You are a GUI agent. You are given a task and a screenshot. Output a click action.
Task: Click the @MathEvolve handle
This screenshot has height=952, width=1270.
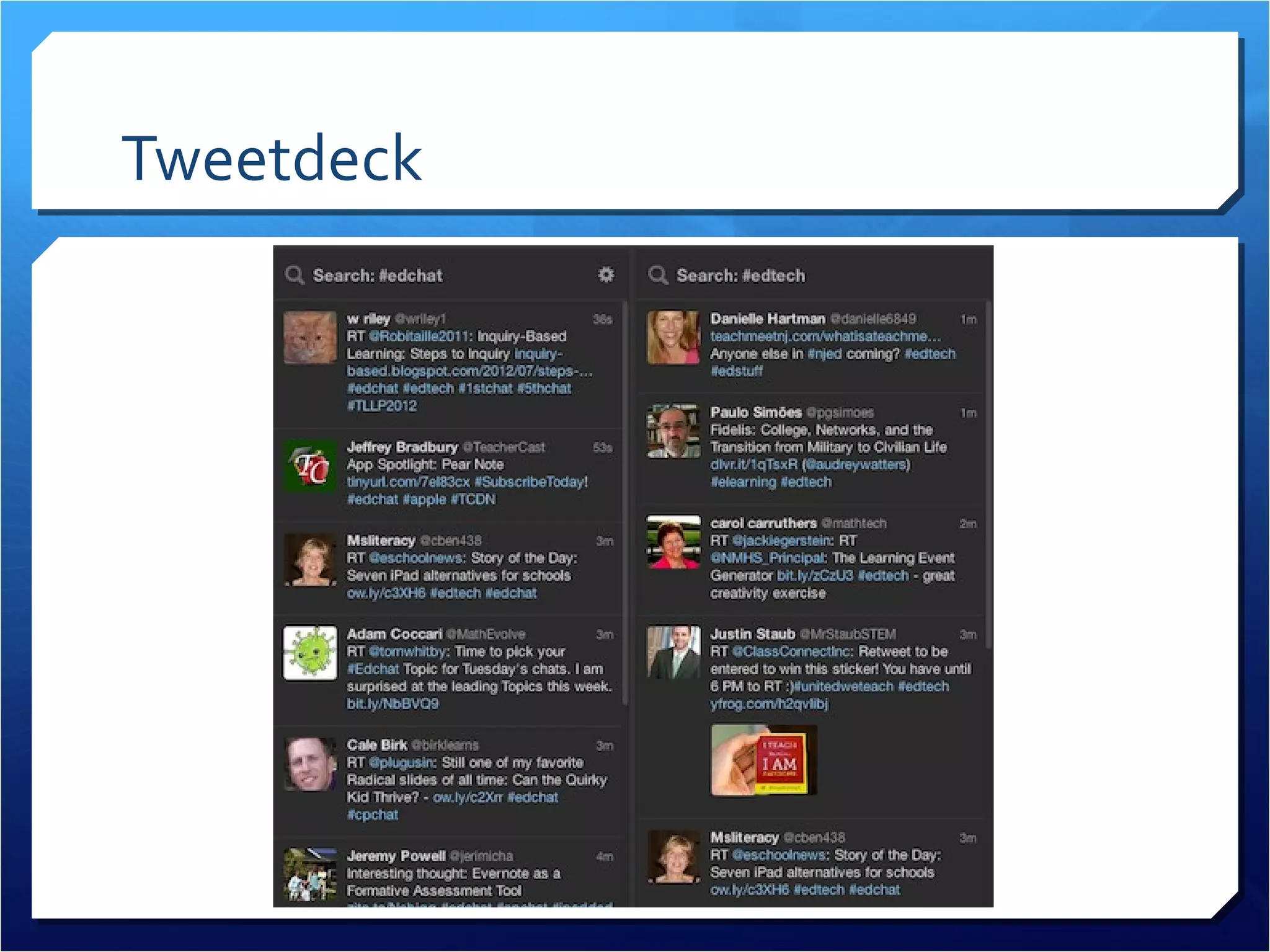pos(486,634)
